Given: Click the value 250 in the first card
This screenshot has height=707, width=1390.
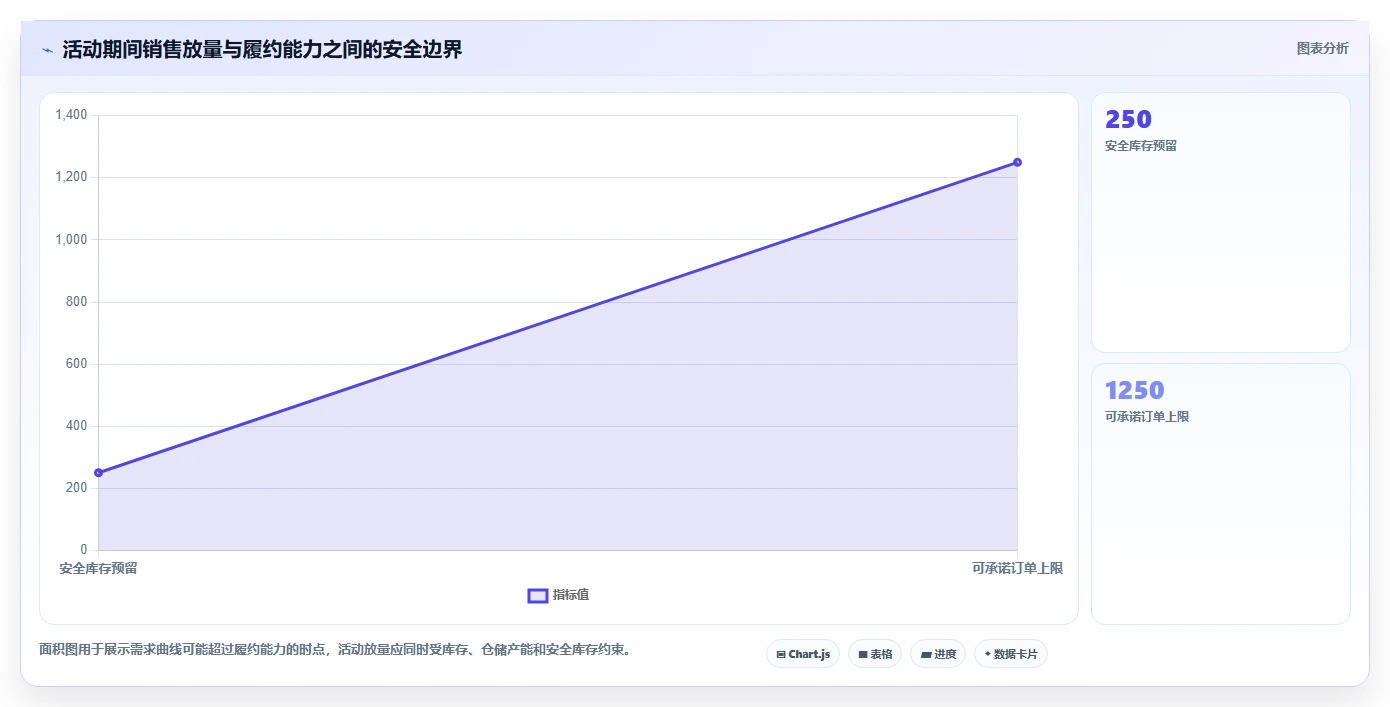Looking at the screenshot, I should [1128, 119].
